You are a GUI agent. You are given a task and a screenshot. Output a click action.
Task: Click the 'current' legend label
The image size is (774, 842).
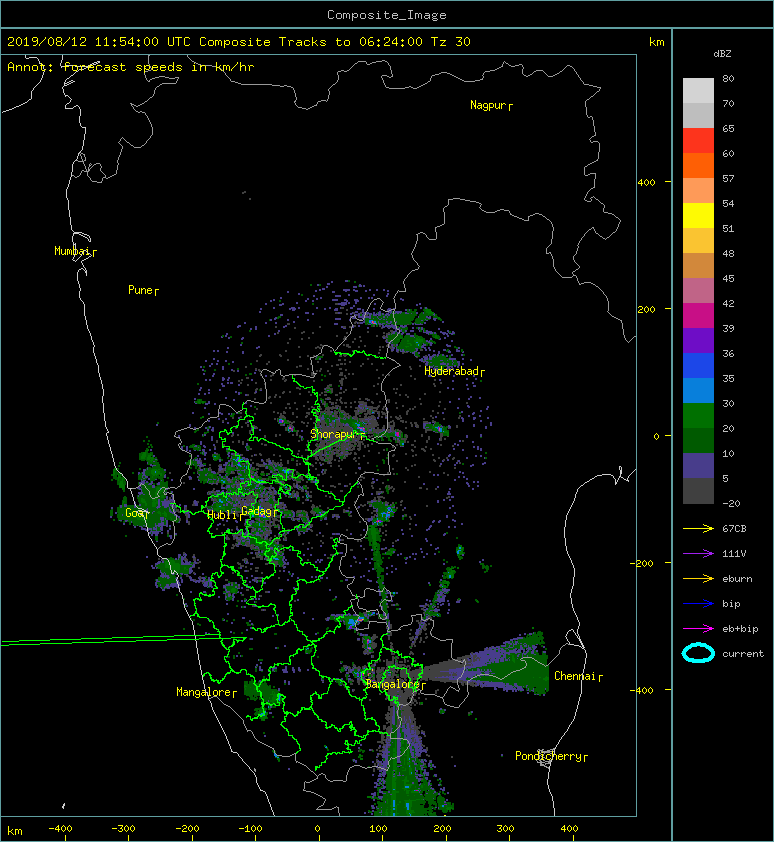click(x=743, y=654)
